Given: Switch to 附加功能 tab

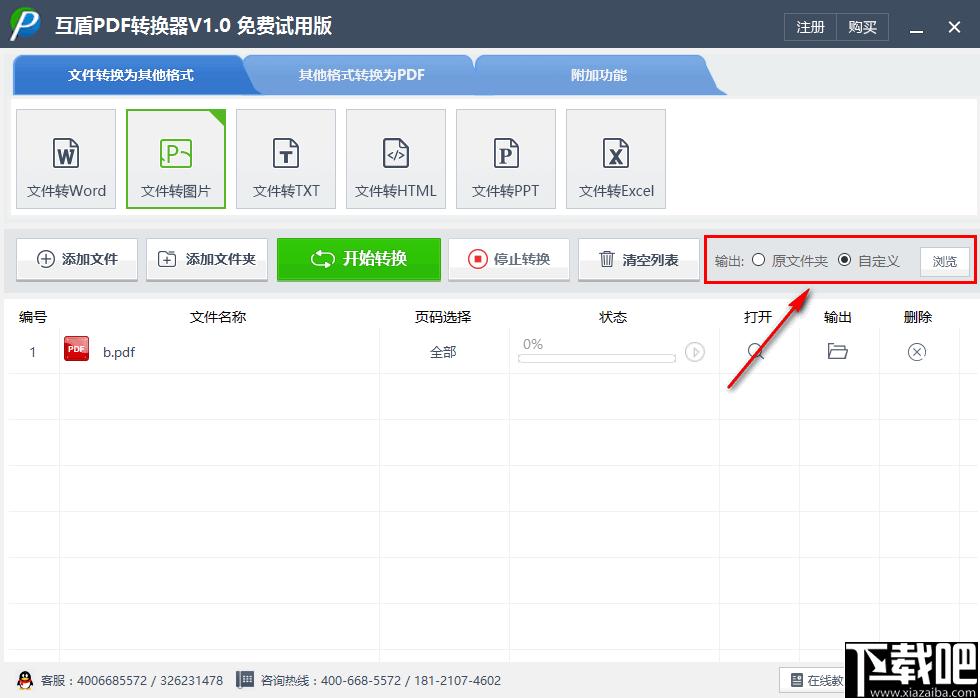Looking at the screenshot, I should 599,75.
